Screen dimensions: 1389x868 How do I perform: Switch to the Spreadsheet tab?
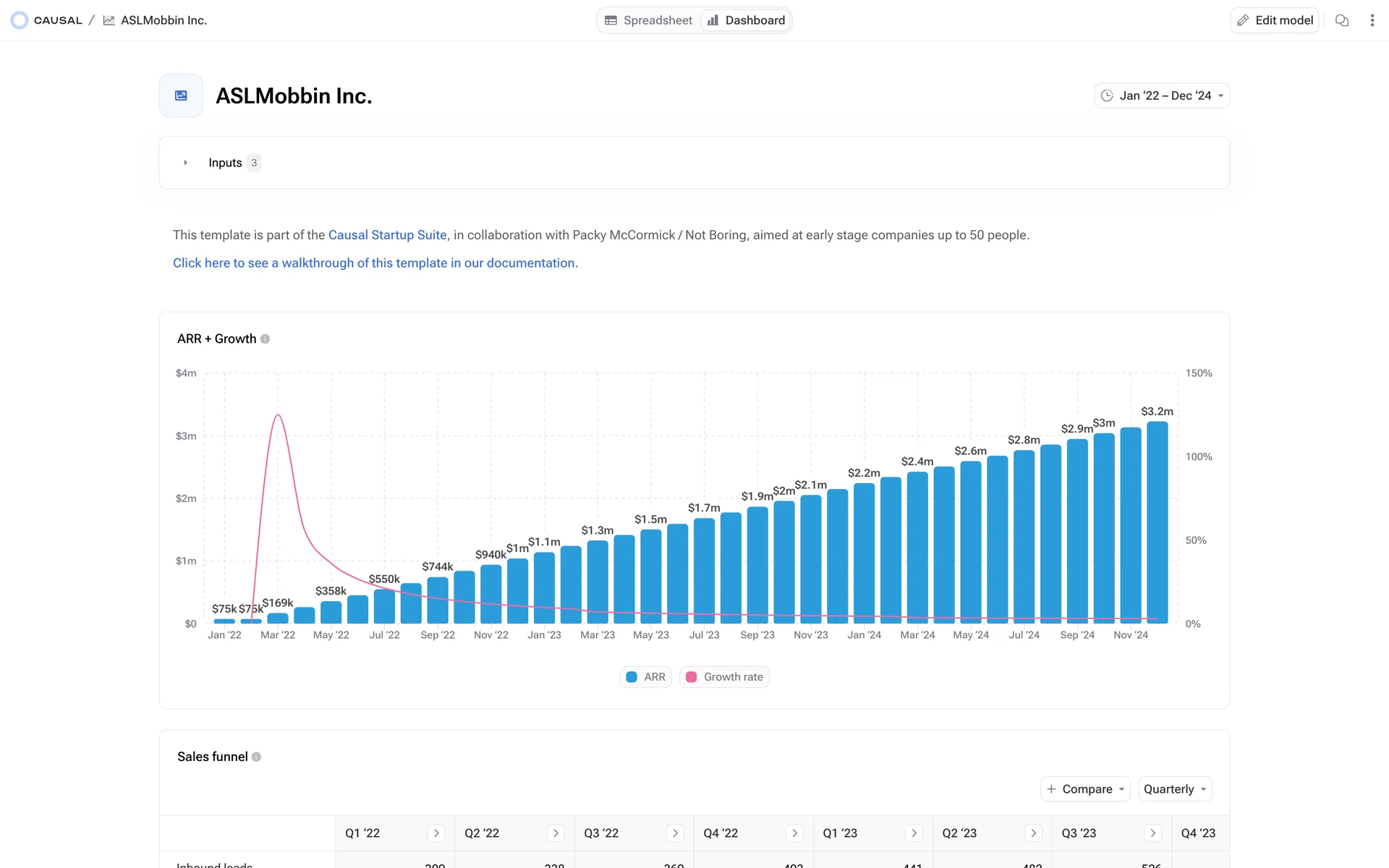(649, 20)
